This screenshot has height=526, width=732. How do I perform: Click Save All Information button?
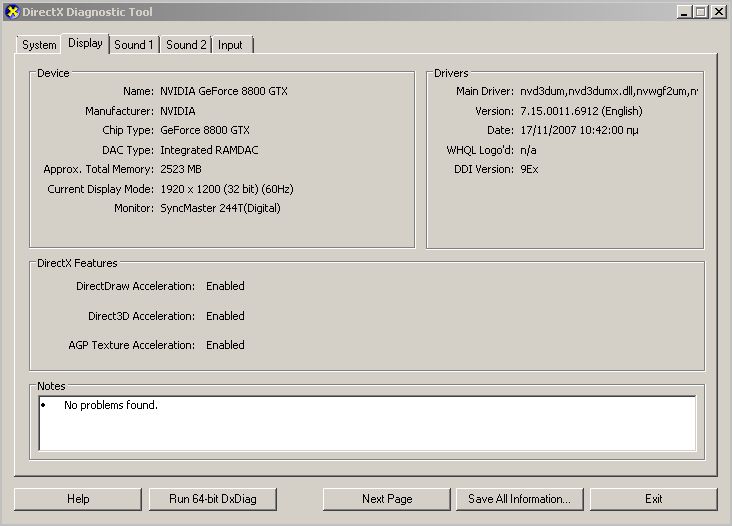click(520, 499)
